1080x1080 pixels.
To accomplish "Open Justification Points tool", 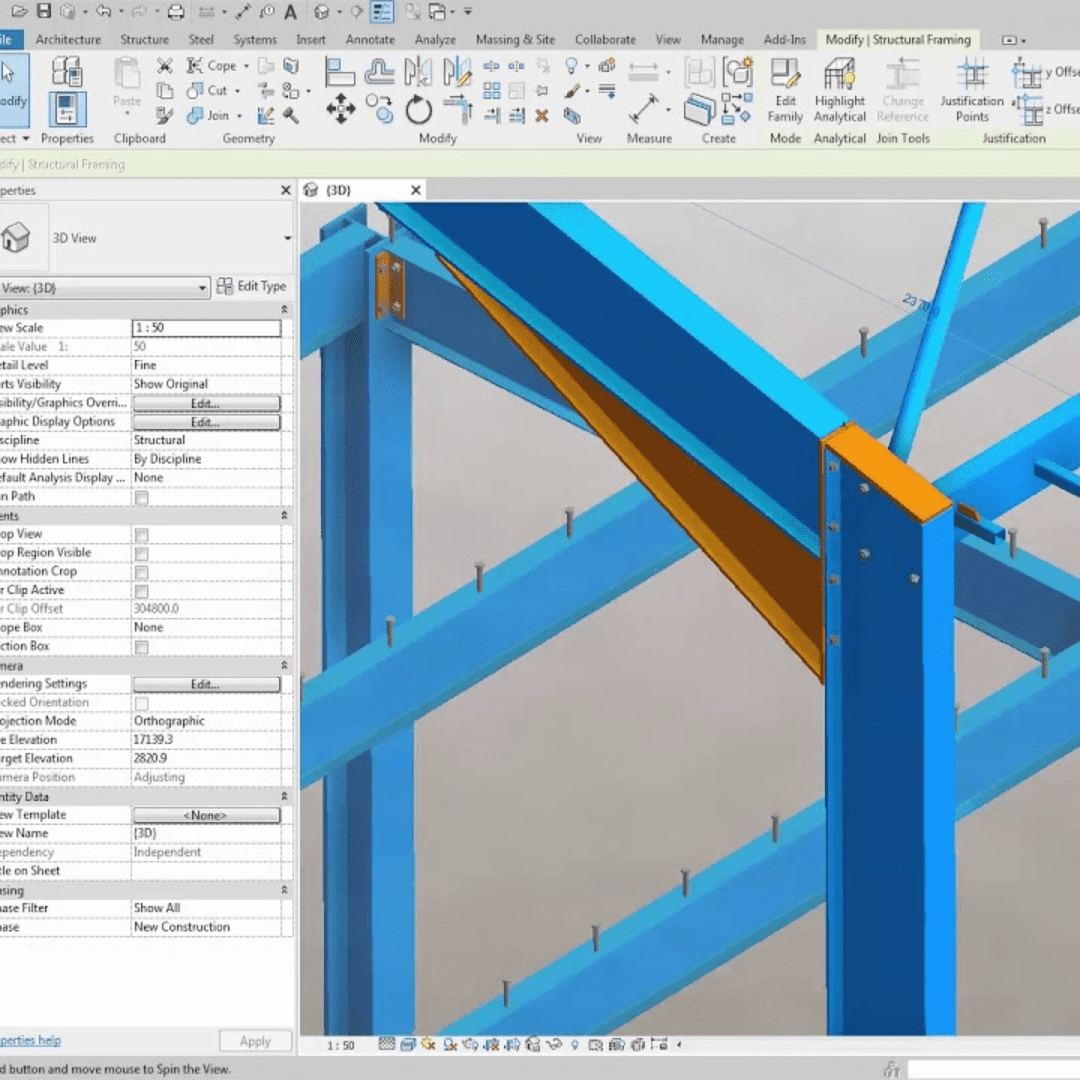I will click(972, 90).
